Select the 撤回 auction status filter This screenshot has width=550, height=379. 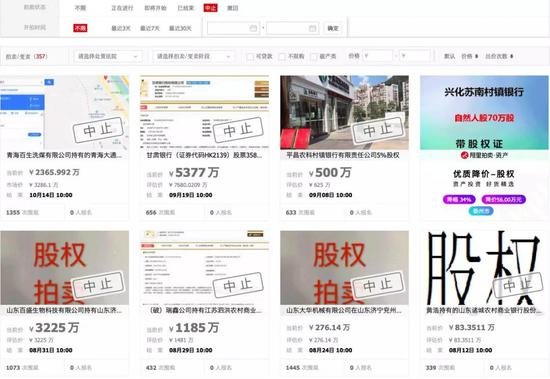coord(232,8)
